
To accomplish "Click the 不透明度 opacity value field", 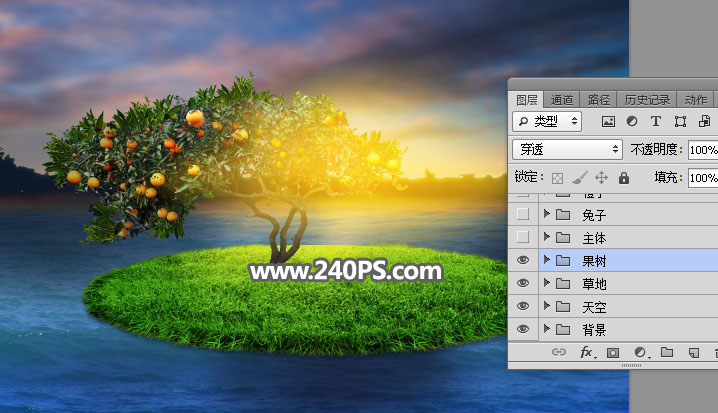I will click(x=702, y=149).
